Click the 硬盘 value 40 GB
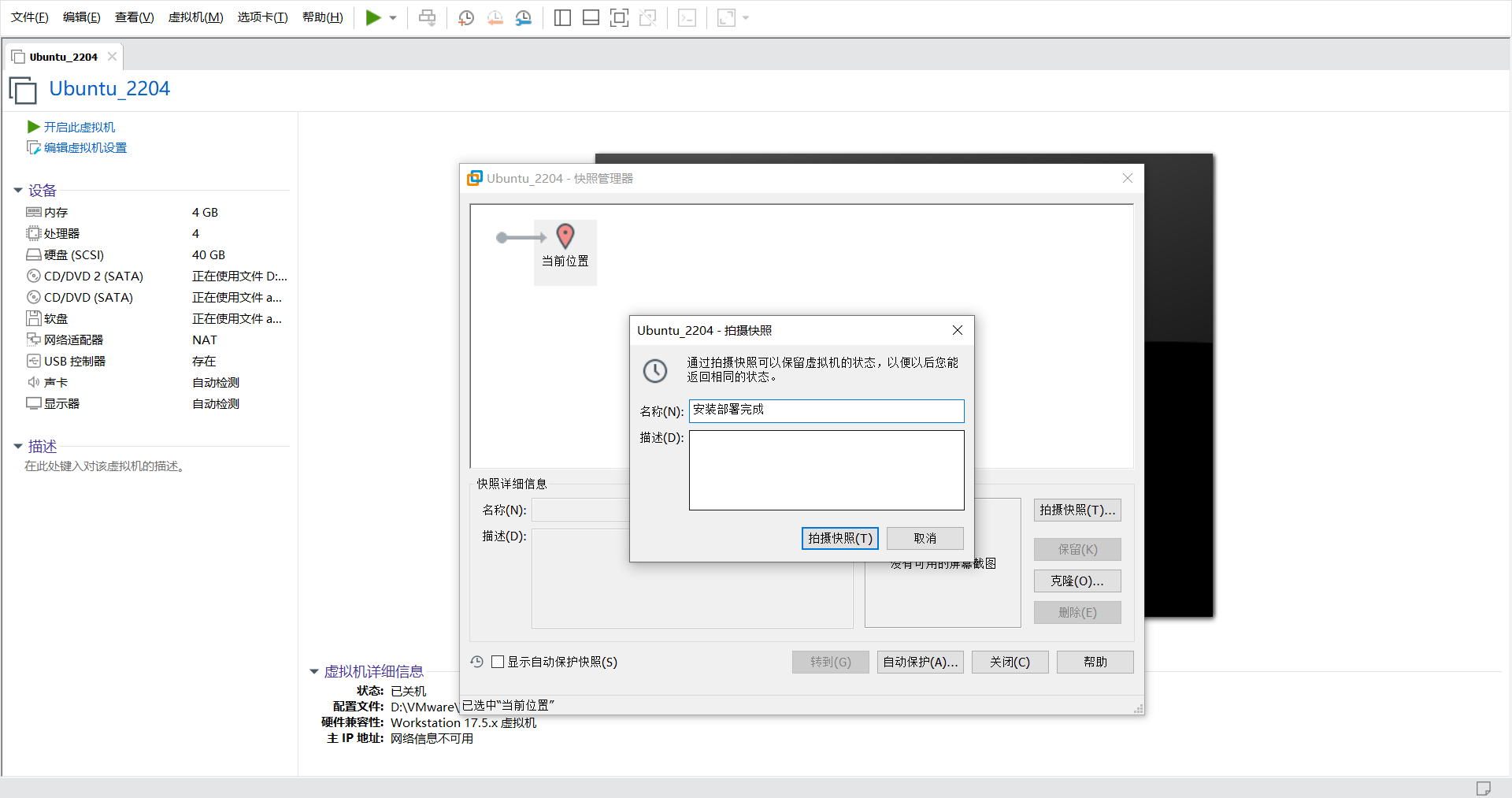This screenshot has height=798, width=1512. 209,254
